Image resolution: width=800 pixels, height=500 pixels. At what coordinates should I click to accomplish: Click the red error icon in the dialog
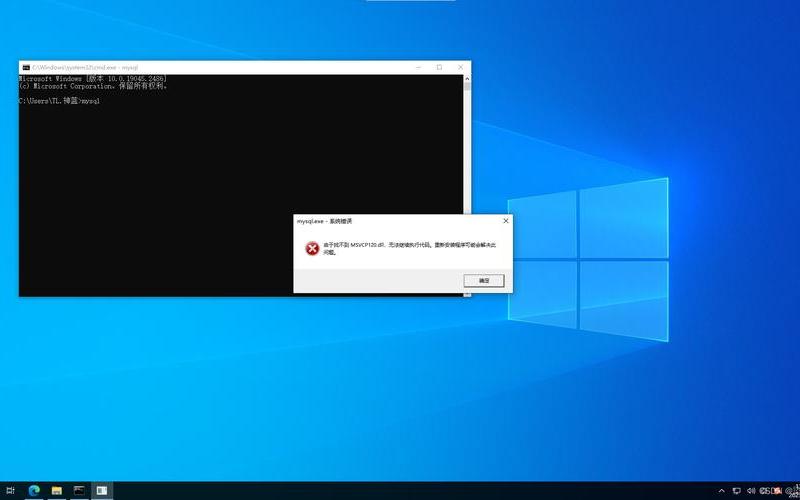pyautogui.click(x=312, y=248)
